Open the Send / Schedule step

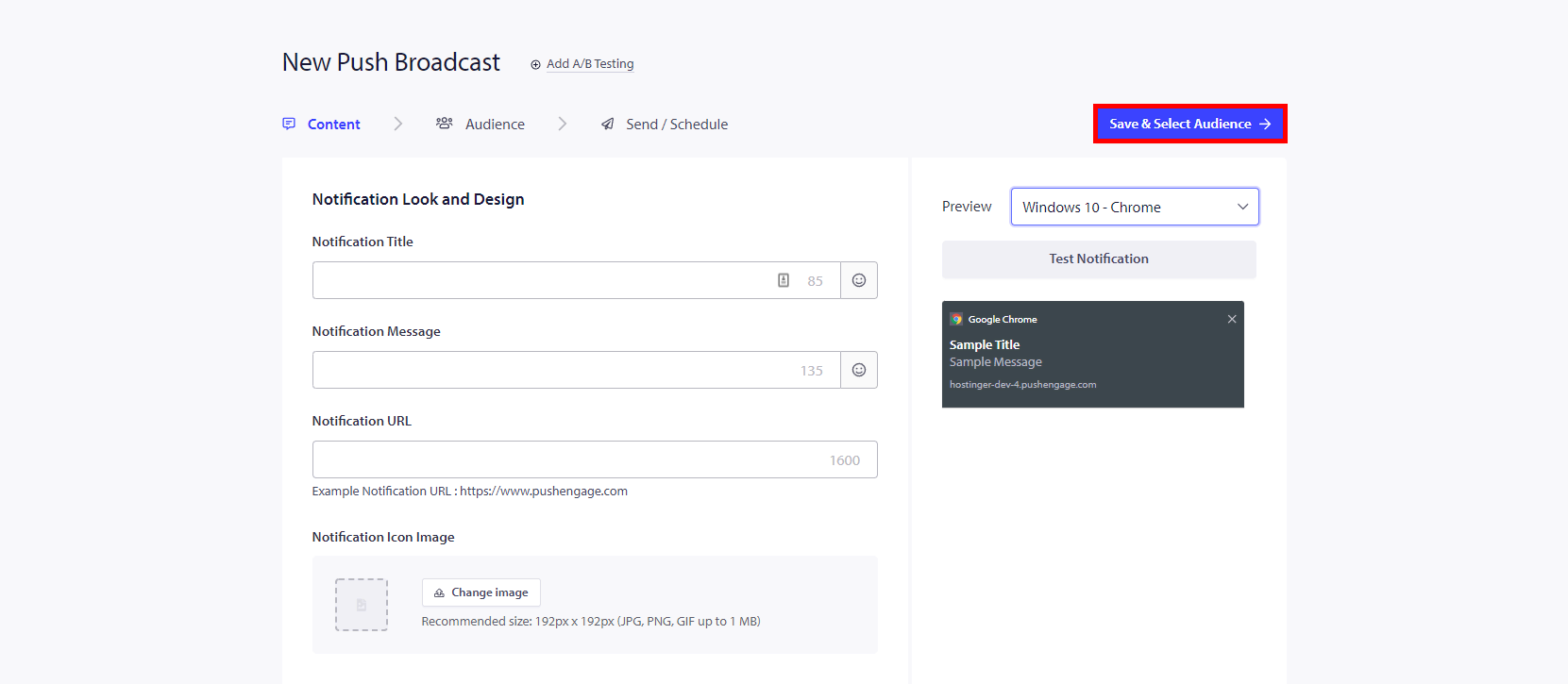[x=665, y=124]
